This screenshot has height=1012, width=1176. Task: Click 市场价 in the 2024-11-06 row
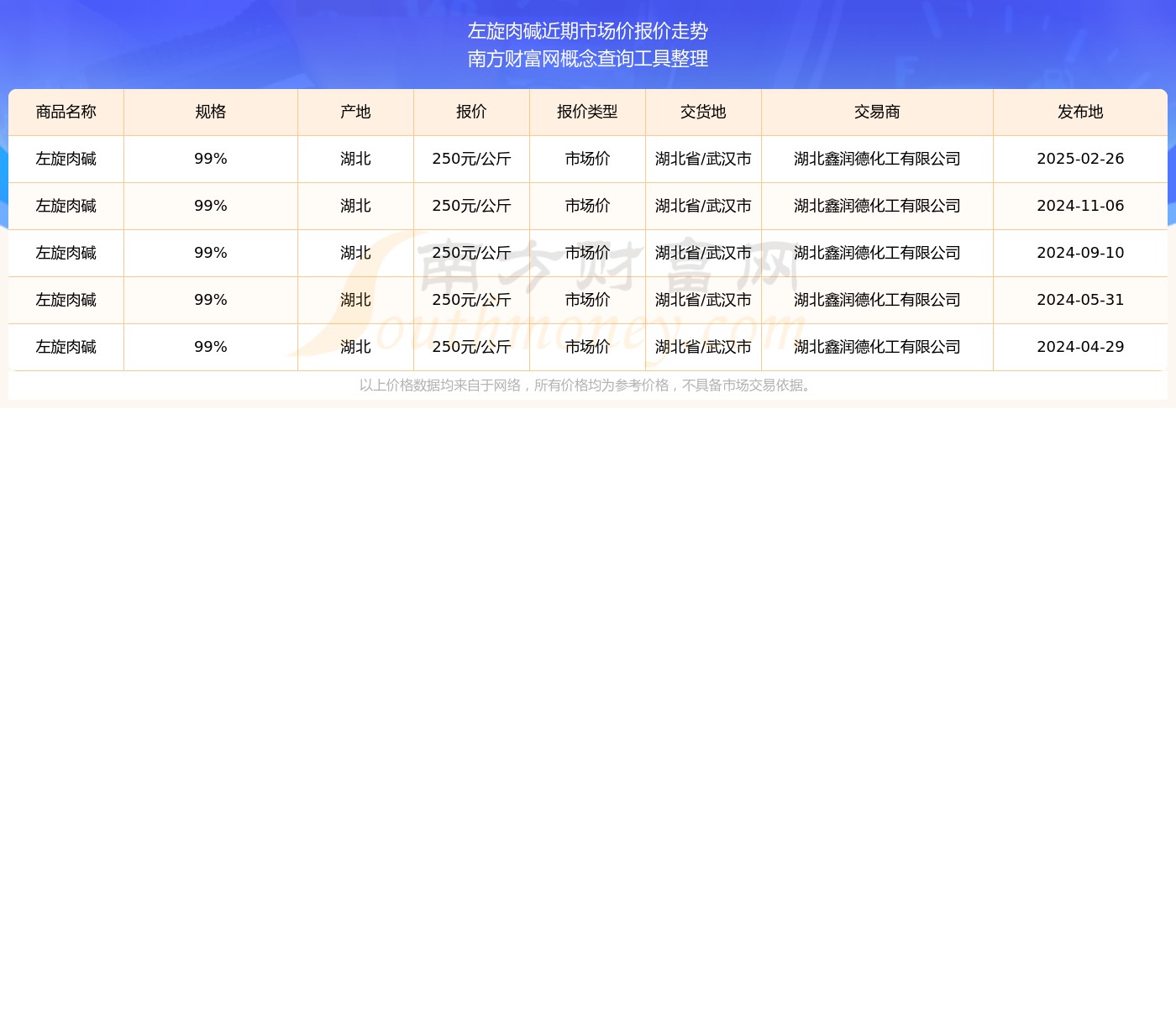pyautogui.click(x=588, y=206)
